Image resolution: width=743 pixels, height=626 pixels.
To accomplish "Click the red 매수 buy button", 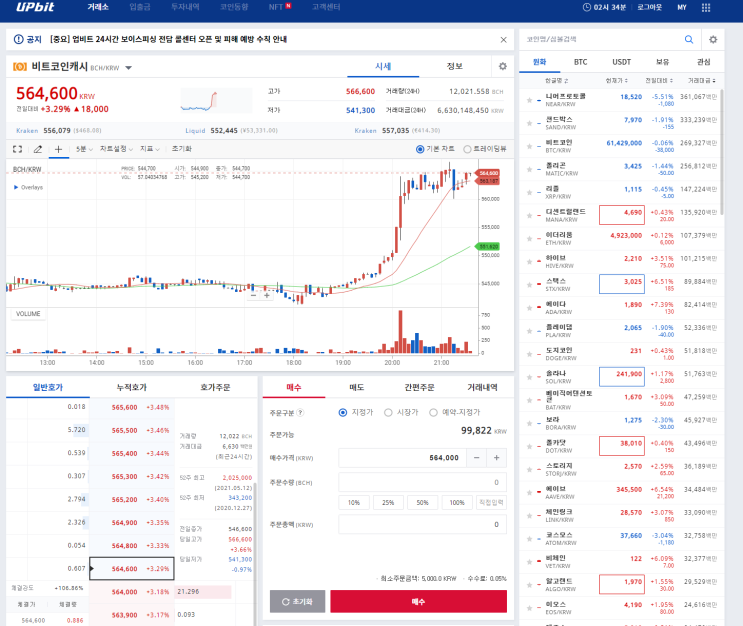I will point(418,601).
